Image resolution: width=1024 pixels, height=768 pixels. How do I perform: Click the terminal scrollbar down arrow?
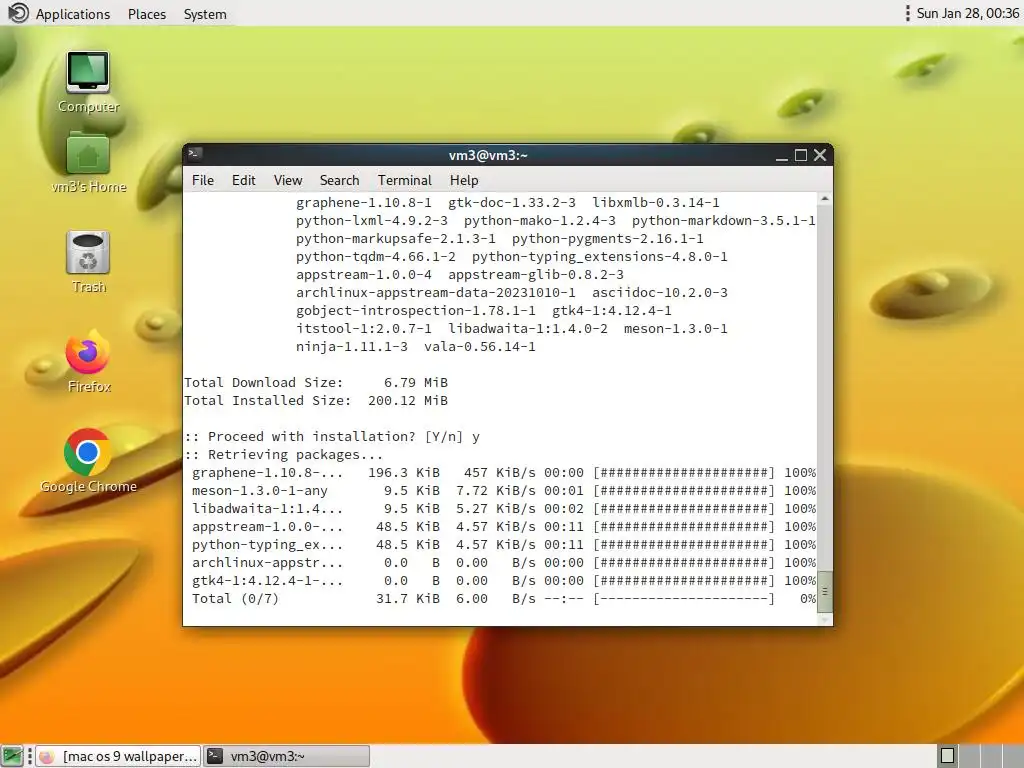[x=825, y=618]
